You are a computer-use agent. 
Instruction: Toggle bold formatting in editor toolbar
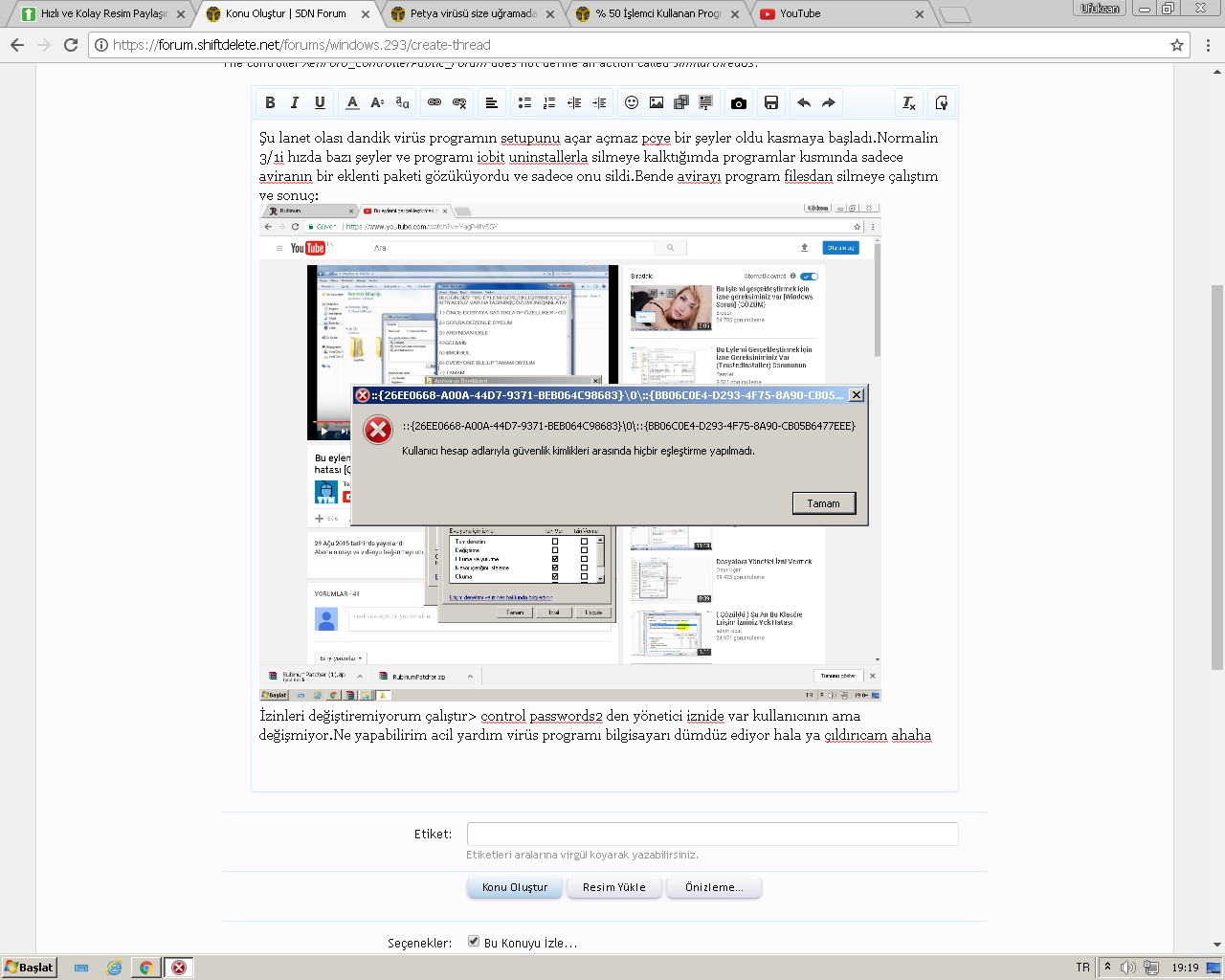pos(270,102)
